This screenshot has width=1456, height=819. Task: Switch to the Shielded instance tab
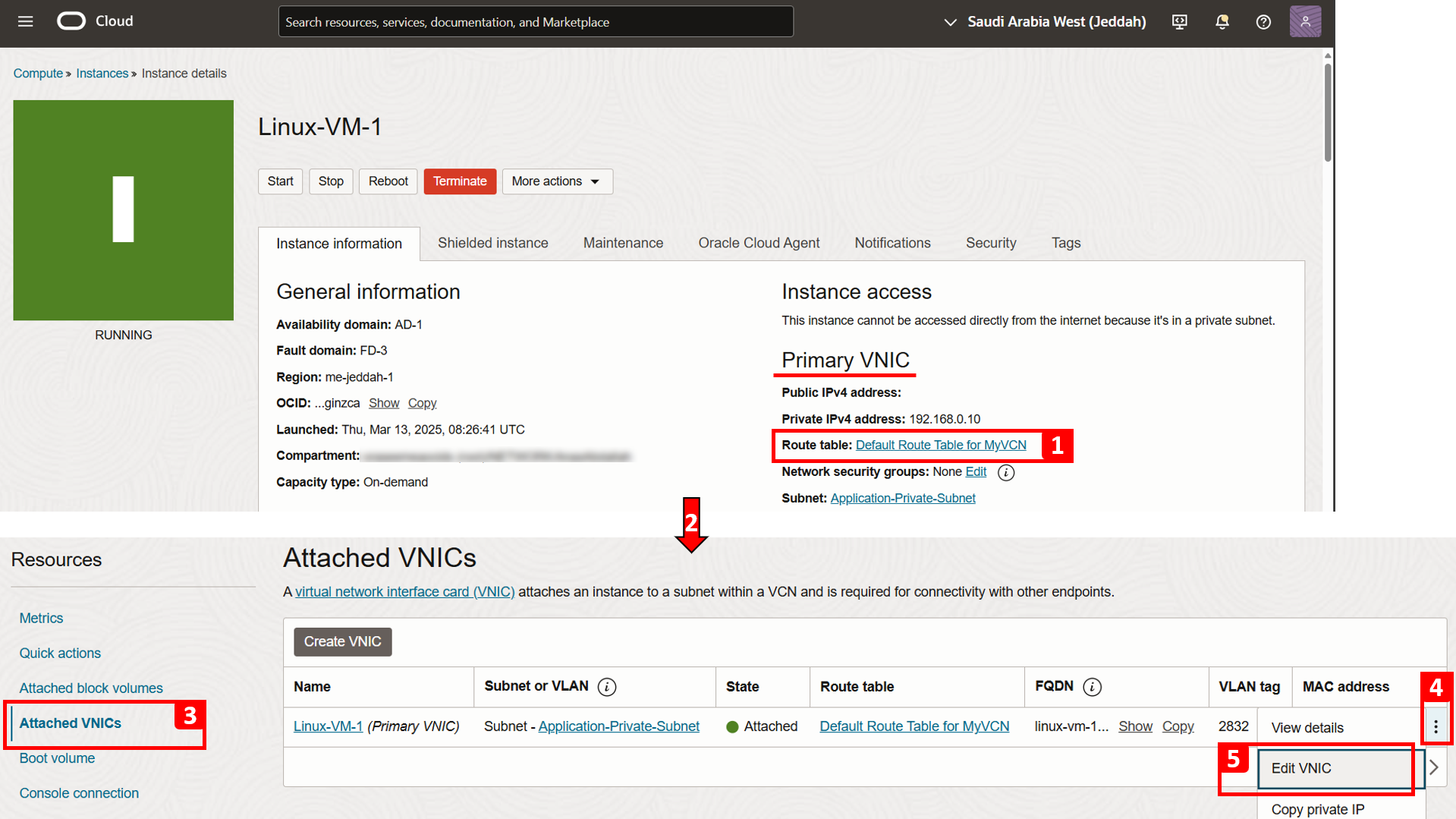point(492,243)
